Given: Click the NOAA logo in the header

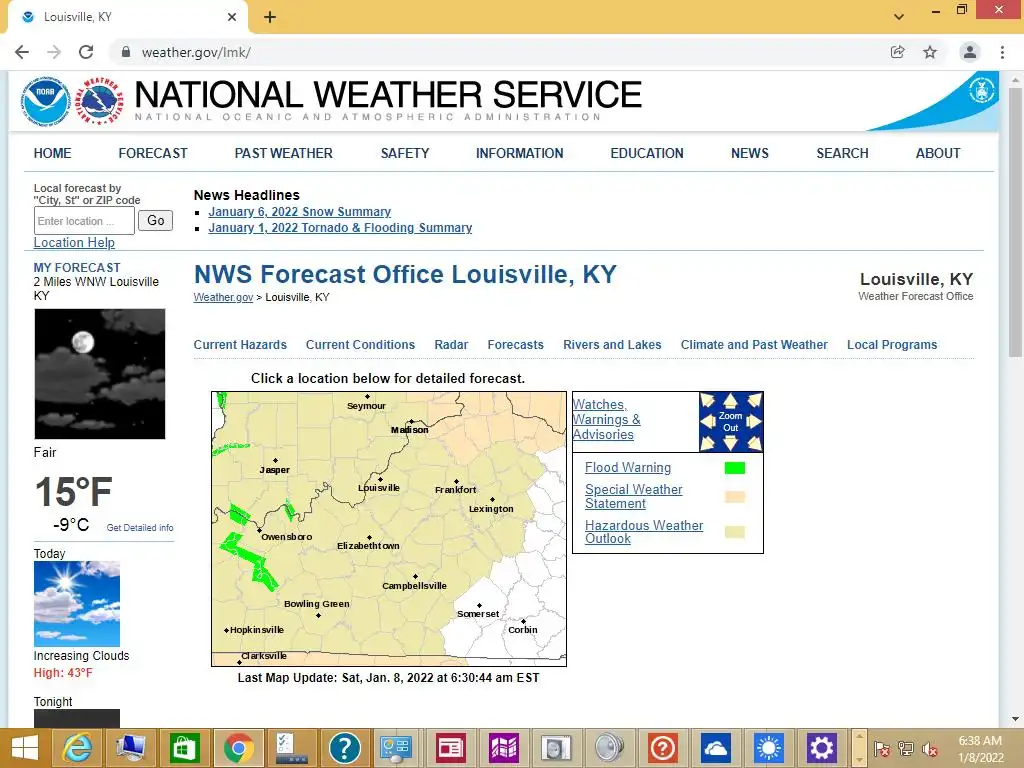Looking at the screenshot, I should pos(46,101).
